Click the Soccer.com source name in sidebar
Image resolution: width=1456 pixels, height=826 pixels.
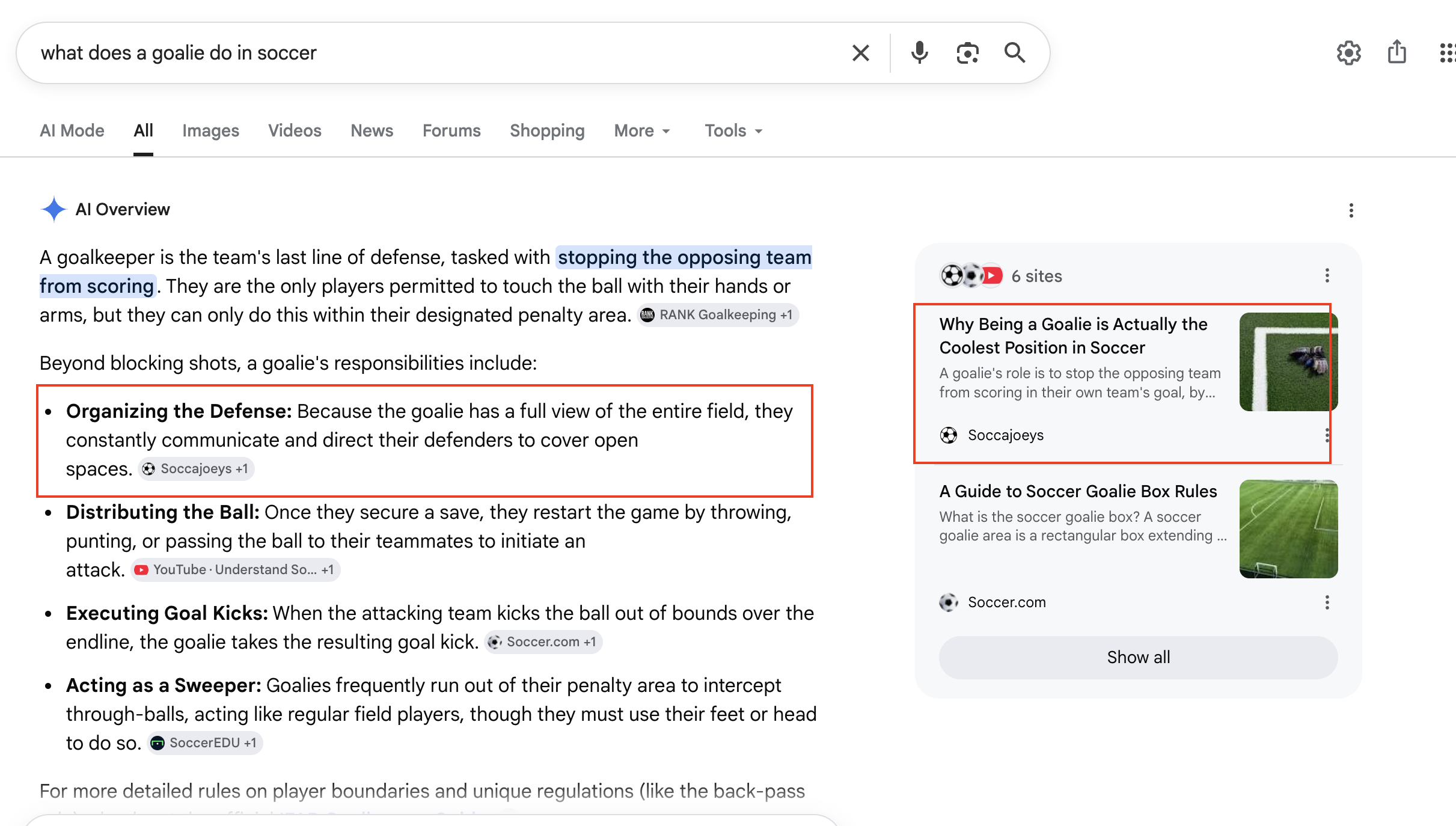click(1007, 602)
